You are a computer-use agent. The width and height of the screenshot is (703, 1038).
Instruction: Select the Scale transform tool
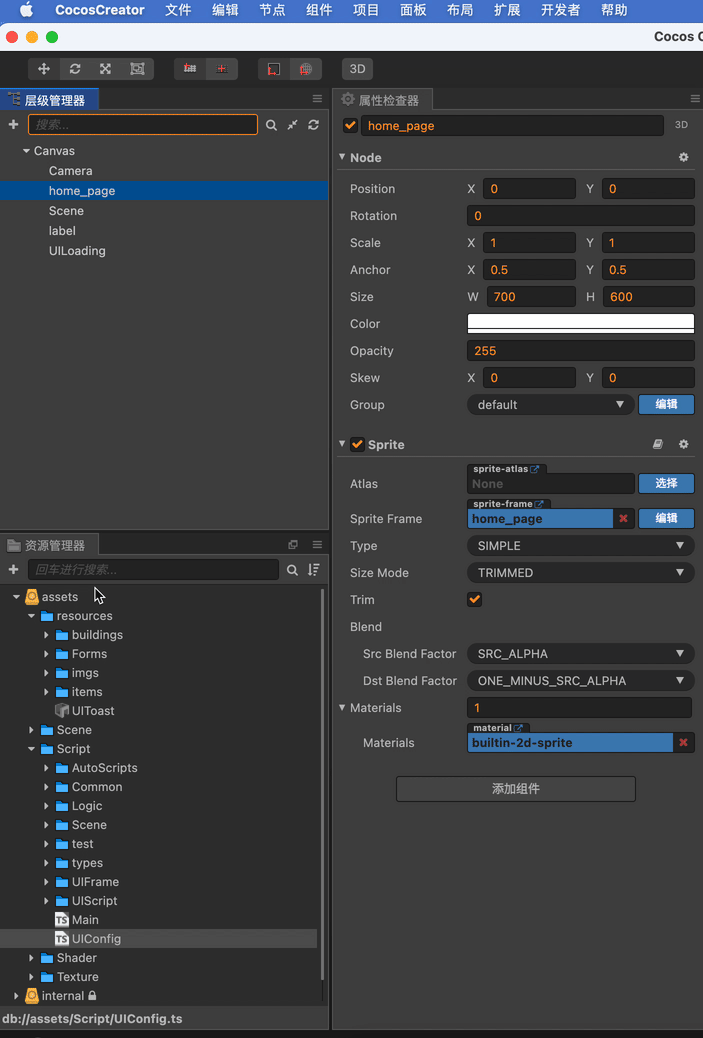click(105, 69)
